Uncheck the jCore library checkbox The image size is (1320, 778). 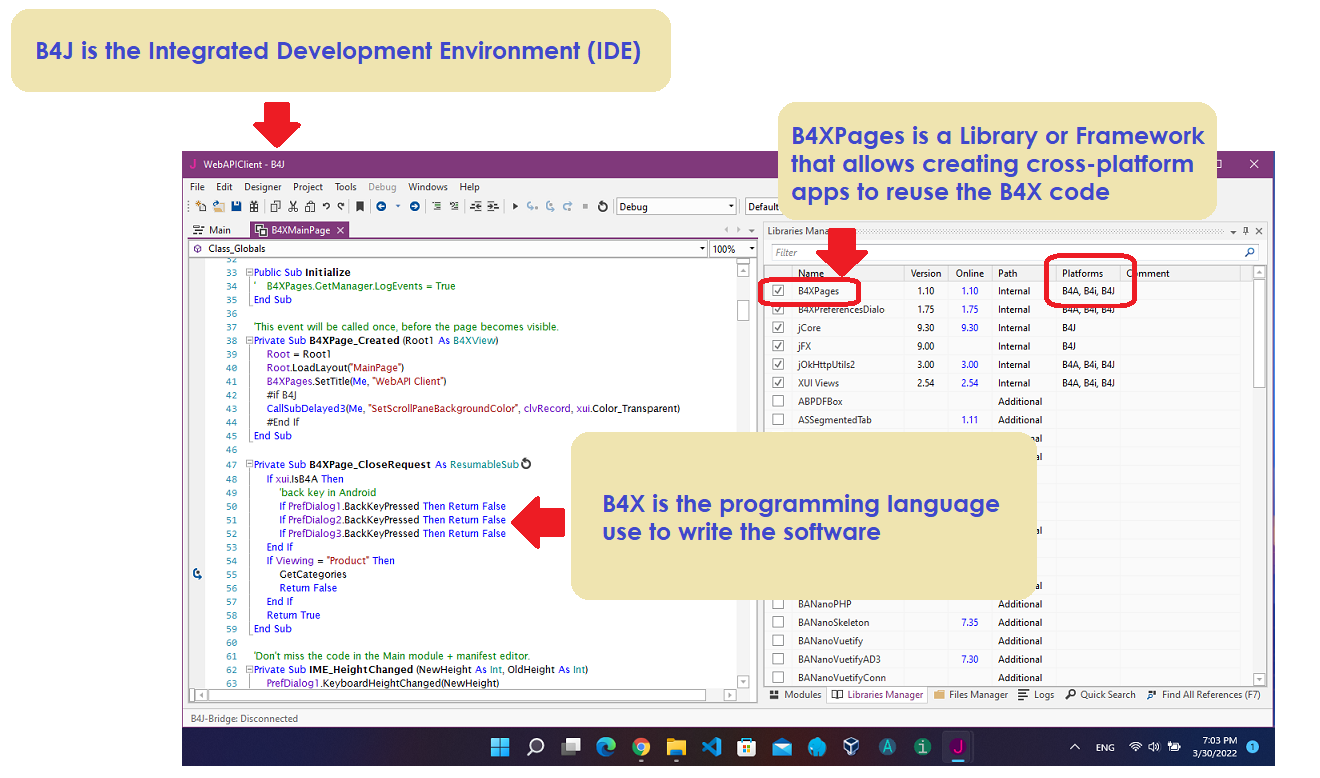coord(778,328)
